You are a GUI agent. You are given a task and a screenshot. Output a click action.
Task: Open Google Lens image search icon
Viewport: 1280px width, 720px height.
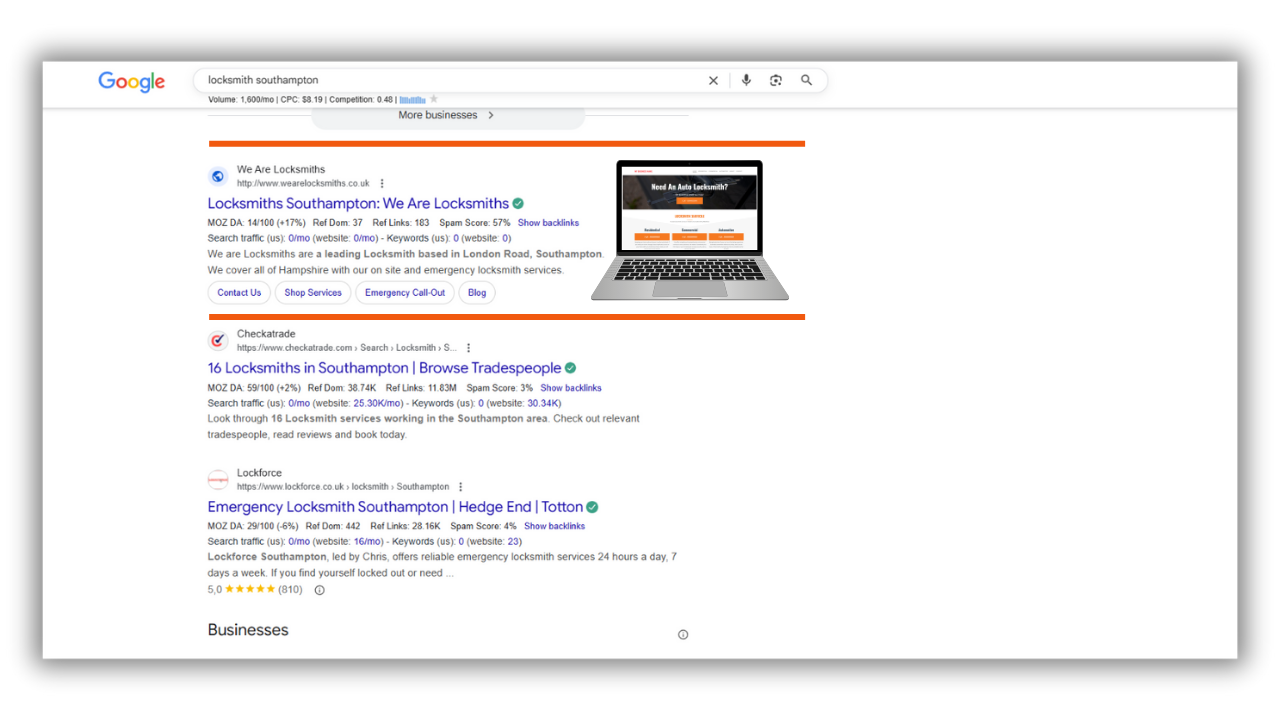[776, 81]
